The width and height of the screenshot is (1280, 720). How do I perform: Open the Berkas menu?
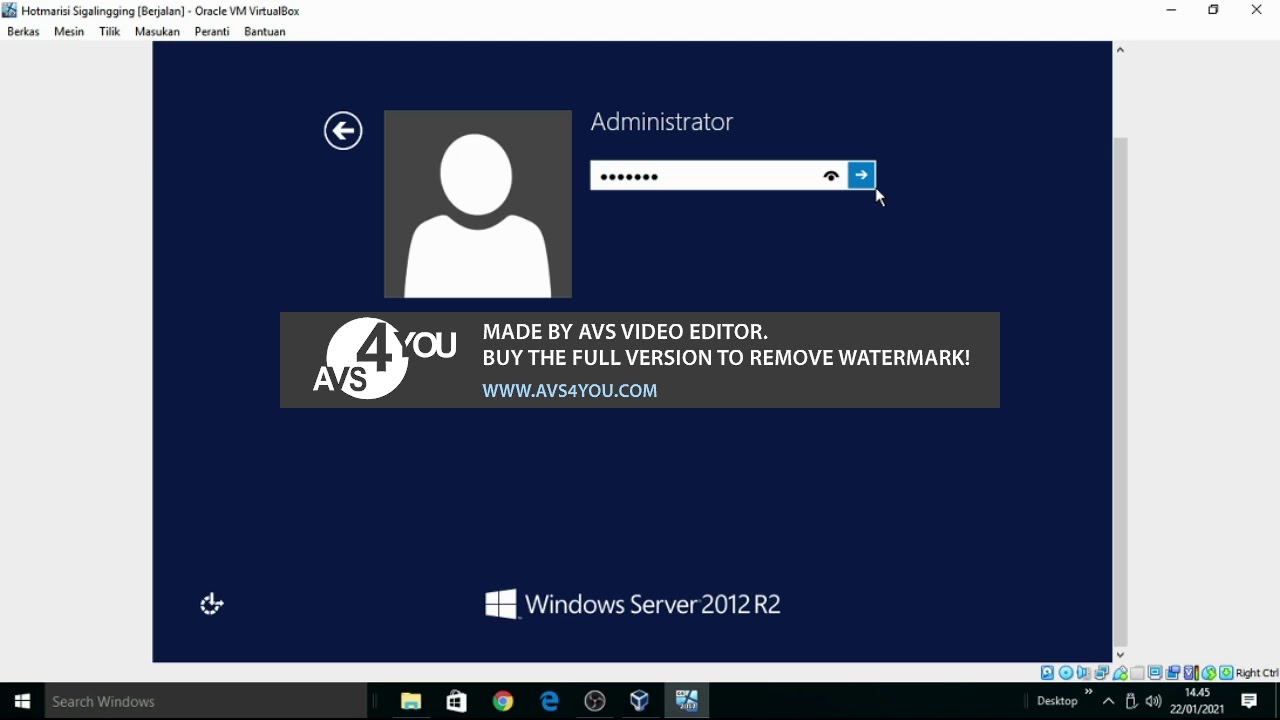pos(23,31)
